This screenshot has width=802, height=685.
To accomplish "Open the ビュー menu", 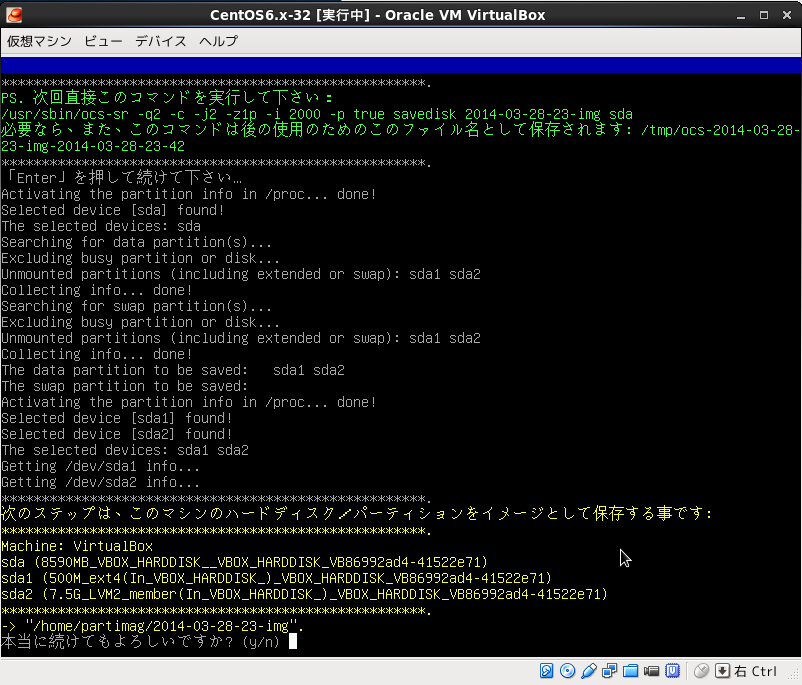I will (x=104, y=41).
